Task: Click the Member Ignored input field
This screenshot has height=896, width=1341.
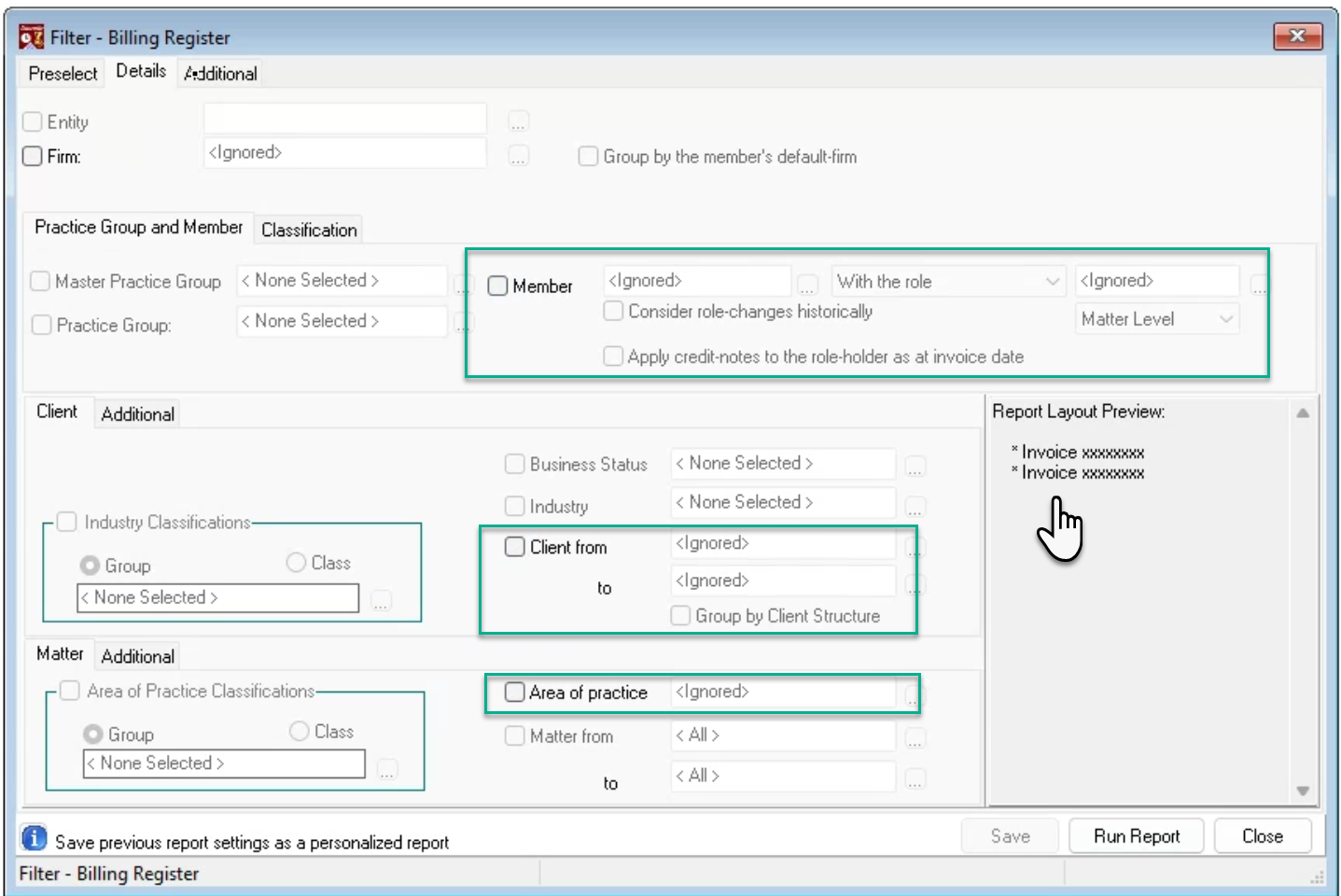Action: click(x=697, y=281)
